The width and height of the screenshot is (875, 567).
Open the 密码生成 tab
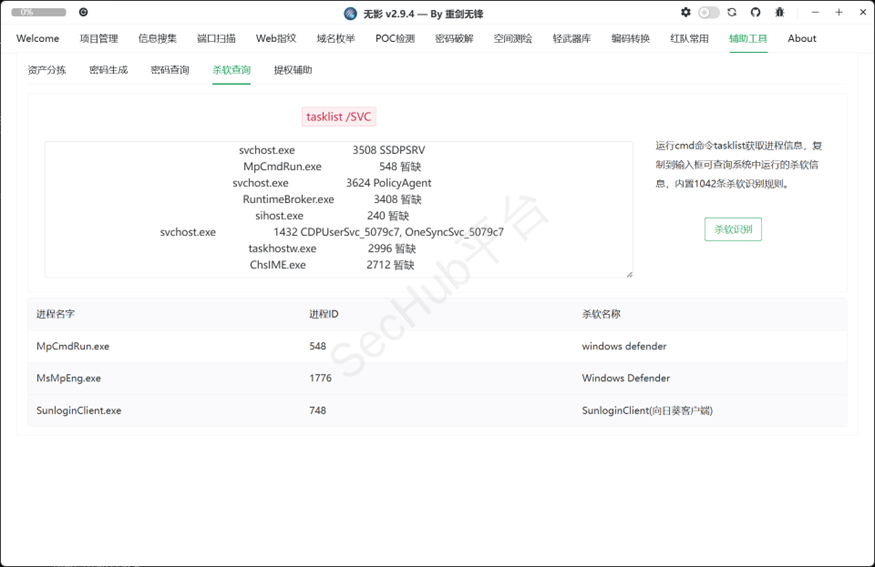(x=108, y=70)
